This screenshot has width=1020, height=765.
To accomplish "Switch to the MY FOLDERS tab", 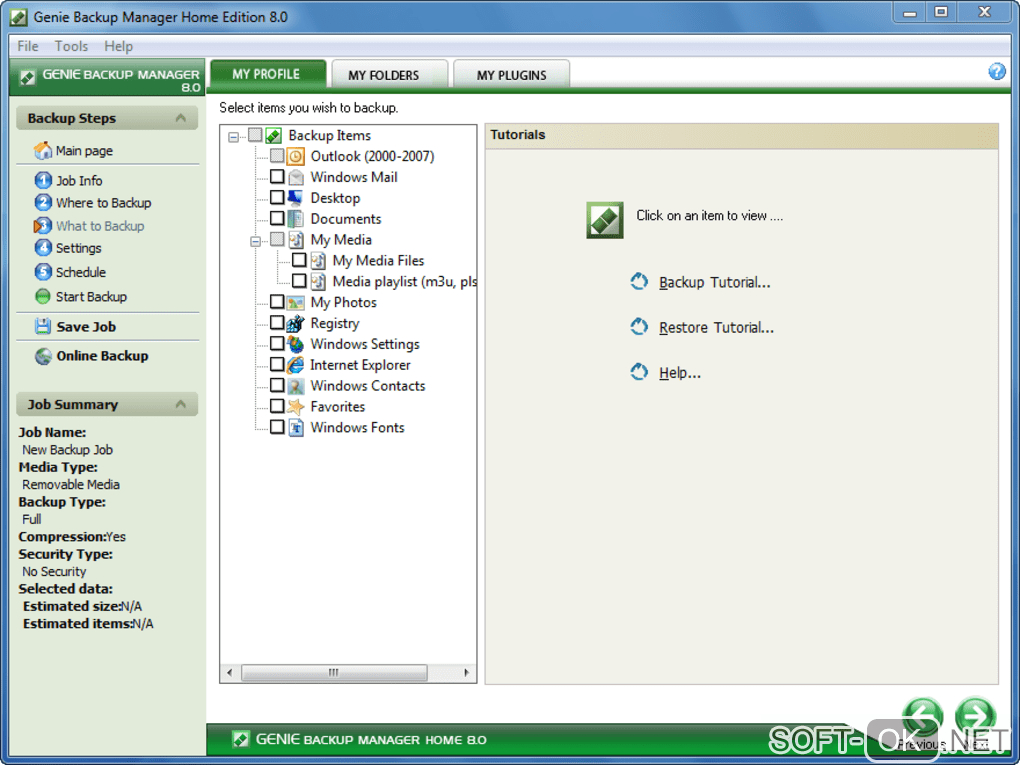I will [389, 75].
